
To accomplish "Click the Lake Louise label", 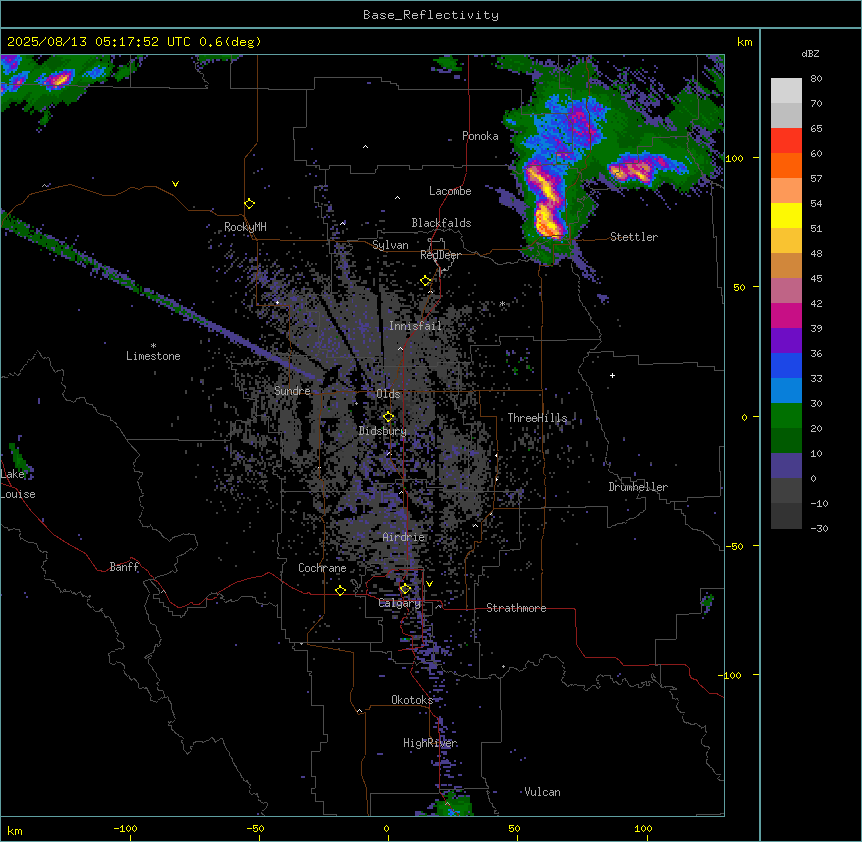I will tap(18, 484).
